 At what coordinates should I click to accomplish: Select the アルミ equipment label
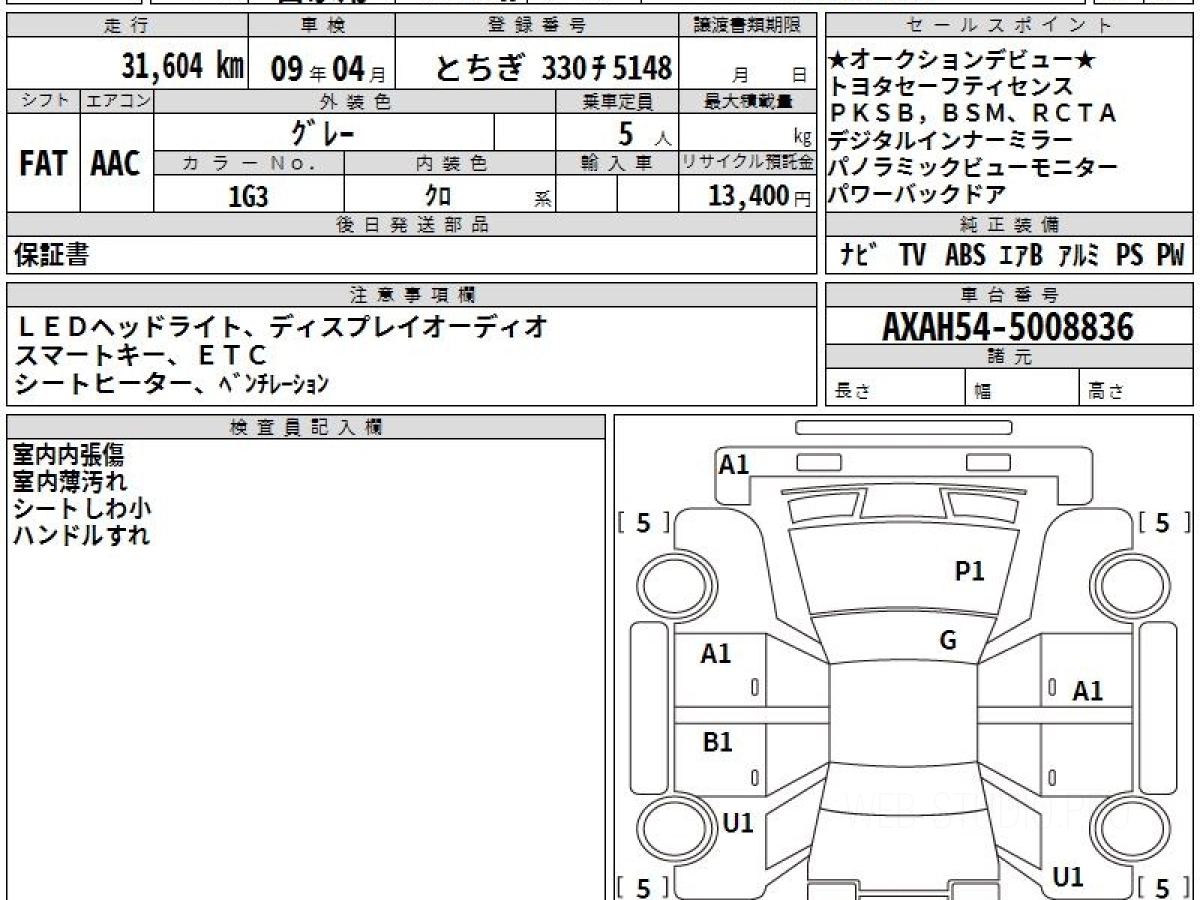click(1078, 255)
